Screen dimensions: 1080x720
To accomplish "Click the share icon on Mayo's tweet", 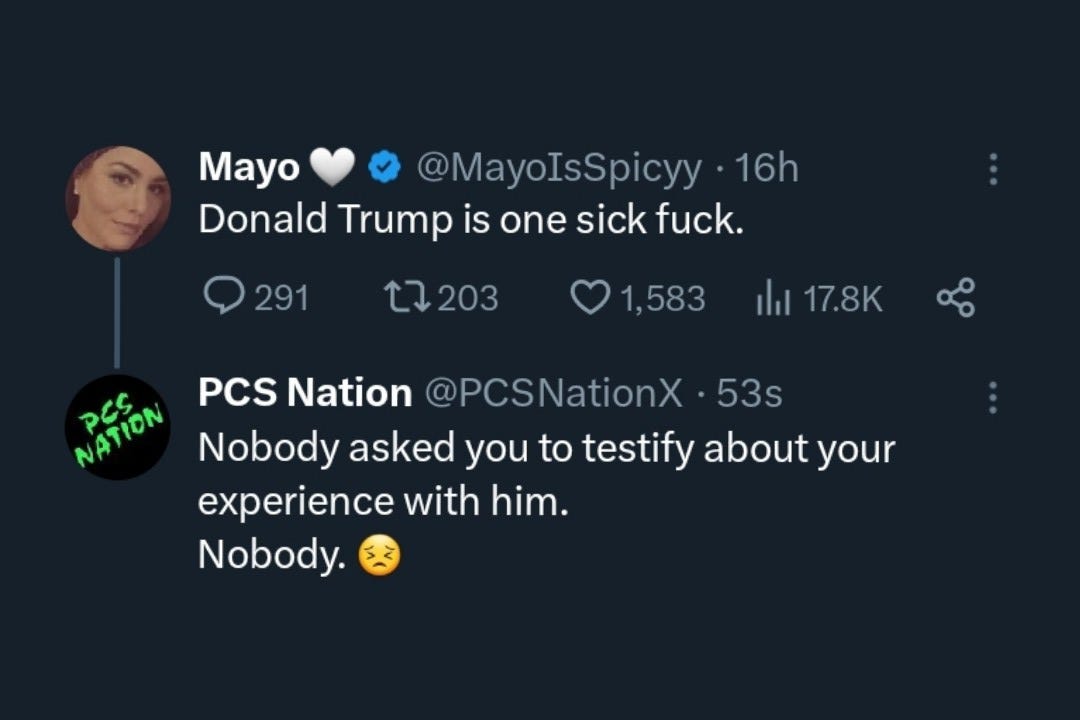I will (x=956, y=296).
